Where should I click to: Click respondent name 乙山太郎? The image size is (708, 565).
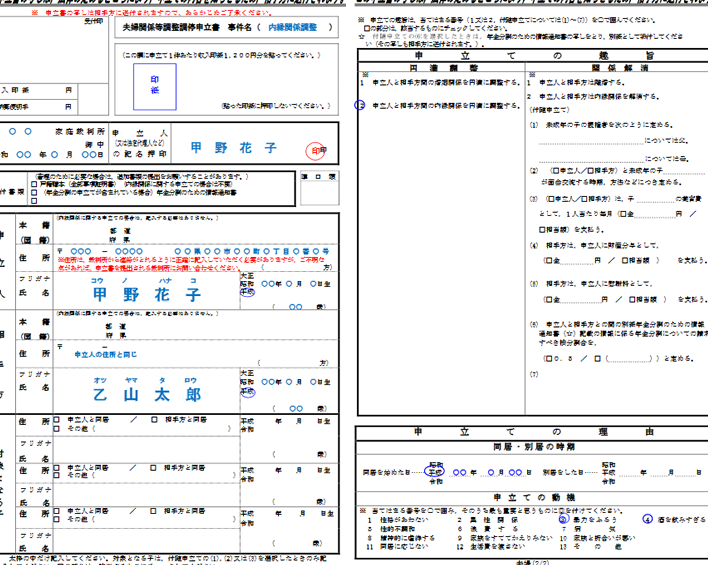pos(147,395)
